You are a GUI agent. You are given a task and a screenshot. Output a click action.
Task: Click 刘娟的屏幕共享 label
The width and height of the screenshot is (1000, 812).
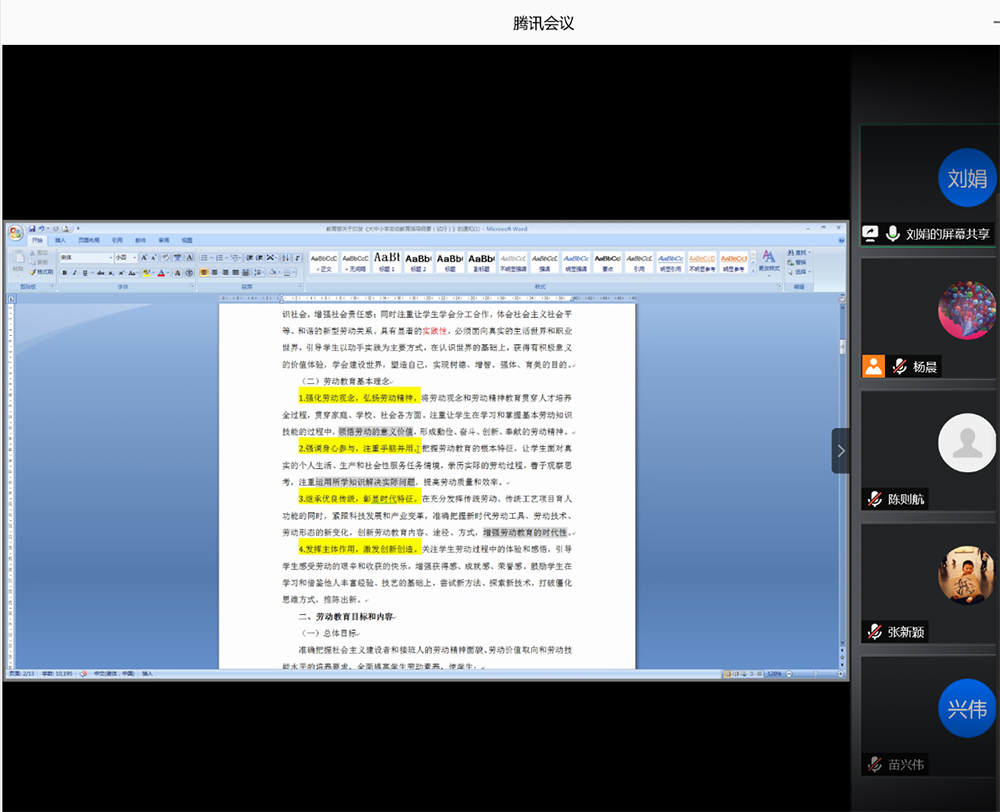pos(947,234)
